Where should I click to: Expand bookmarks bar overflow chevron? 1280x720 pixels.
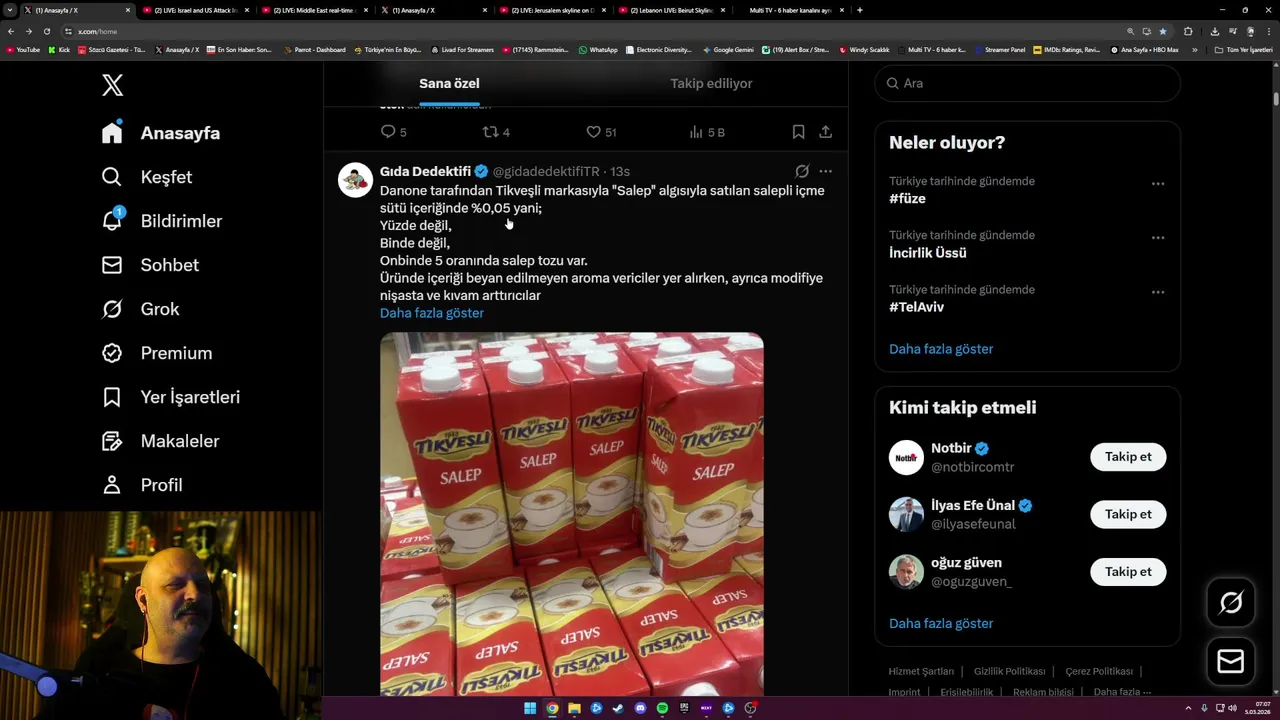1194,49
